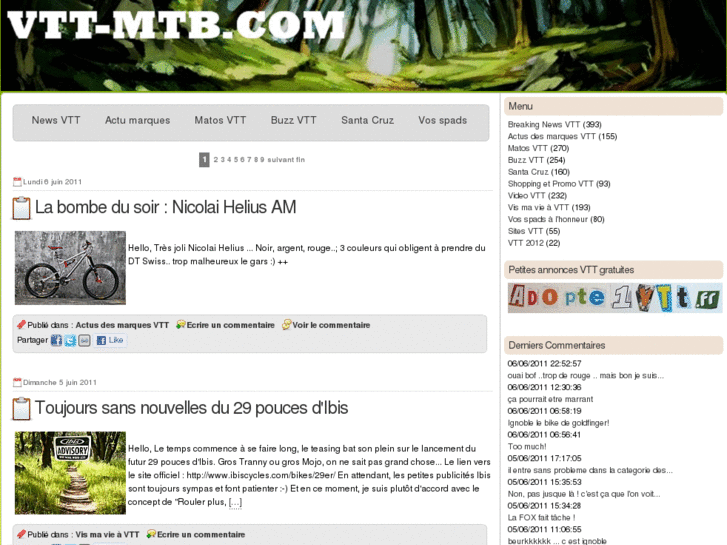727x545 pixels.
Task: Click 'Derniers Commentaires' heading
Action: point(613,346)
